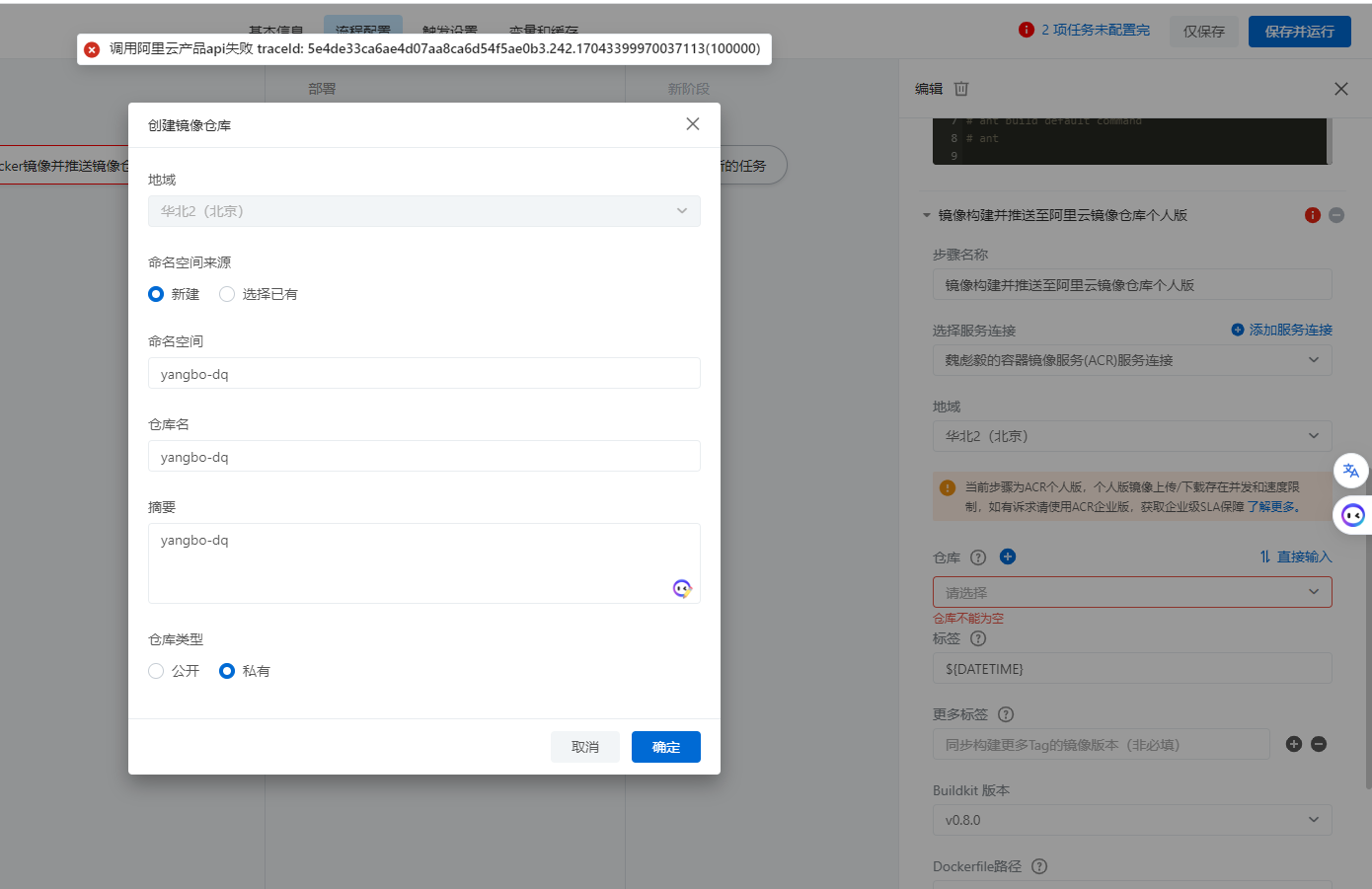Click the red error indicator on the step
This screenshot has height=889, width=1372.
(x=1313, y=215)
